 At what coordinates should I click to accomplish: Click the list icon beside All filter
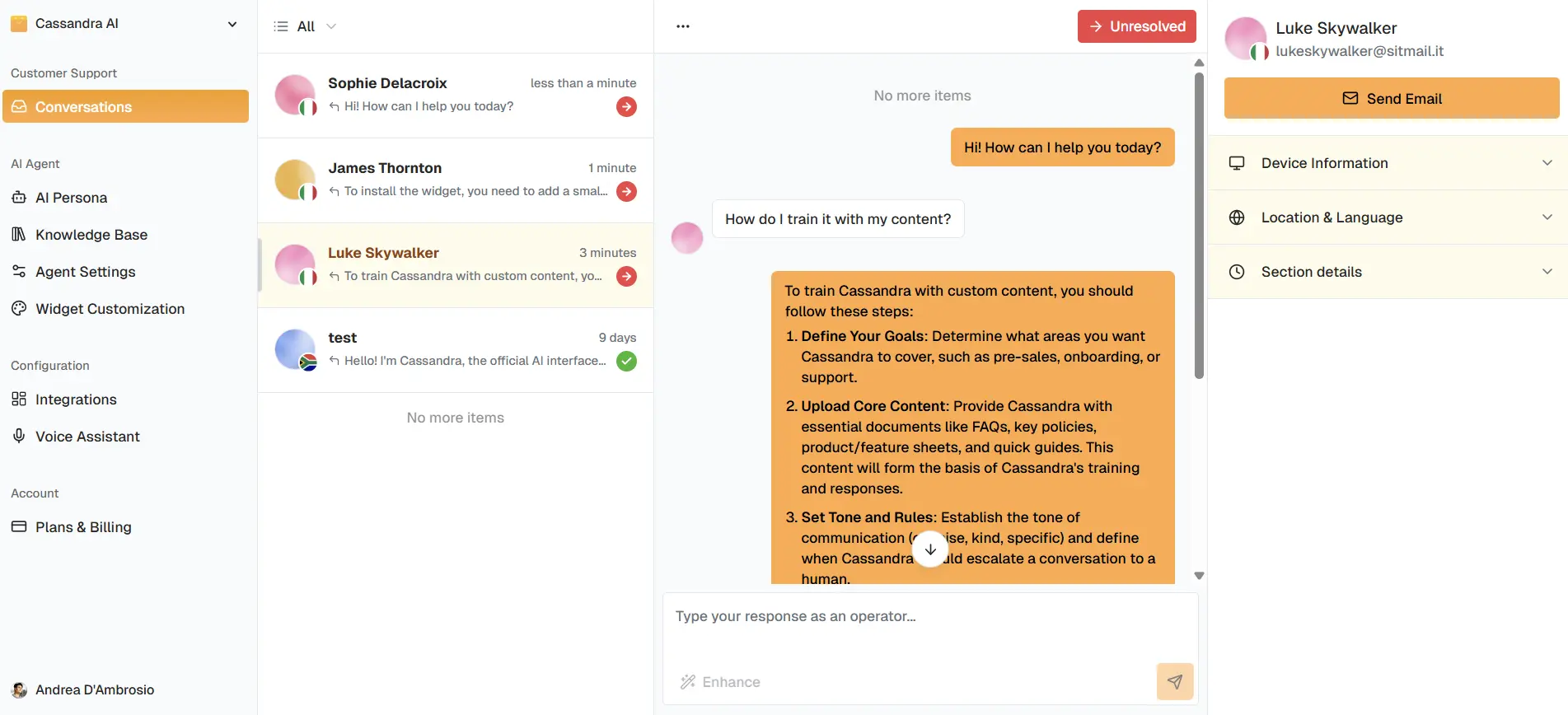tap(281, 26)
